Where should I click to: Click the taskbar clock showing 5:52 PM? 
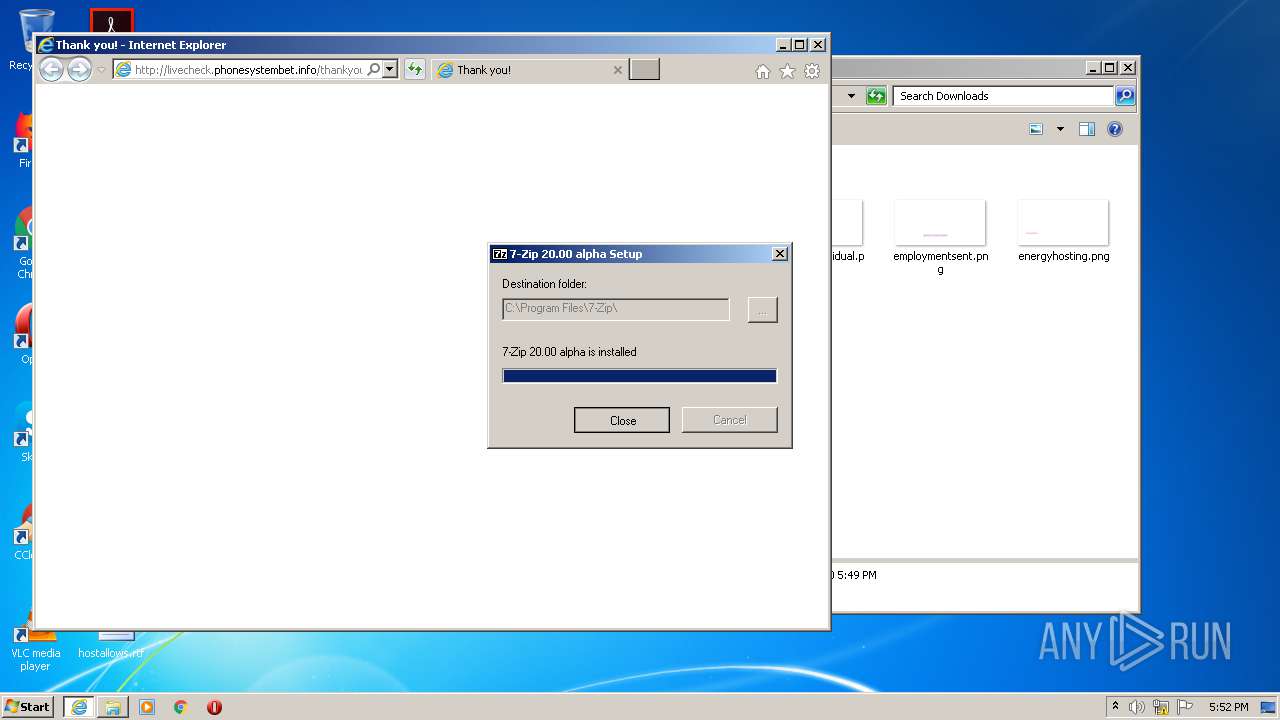click(1228, 707)
